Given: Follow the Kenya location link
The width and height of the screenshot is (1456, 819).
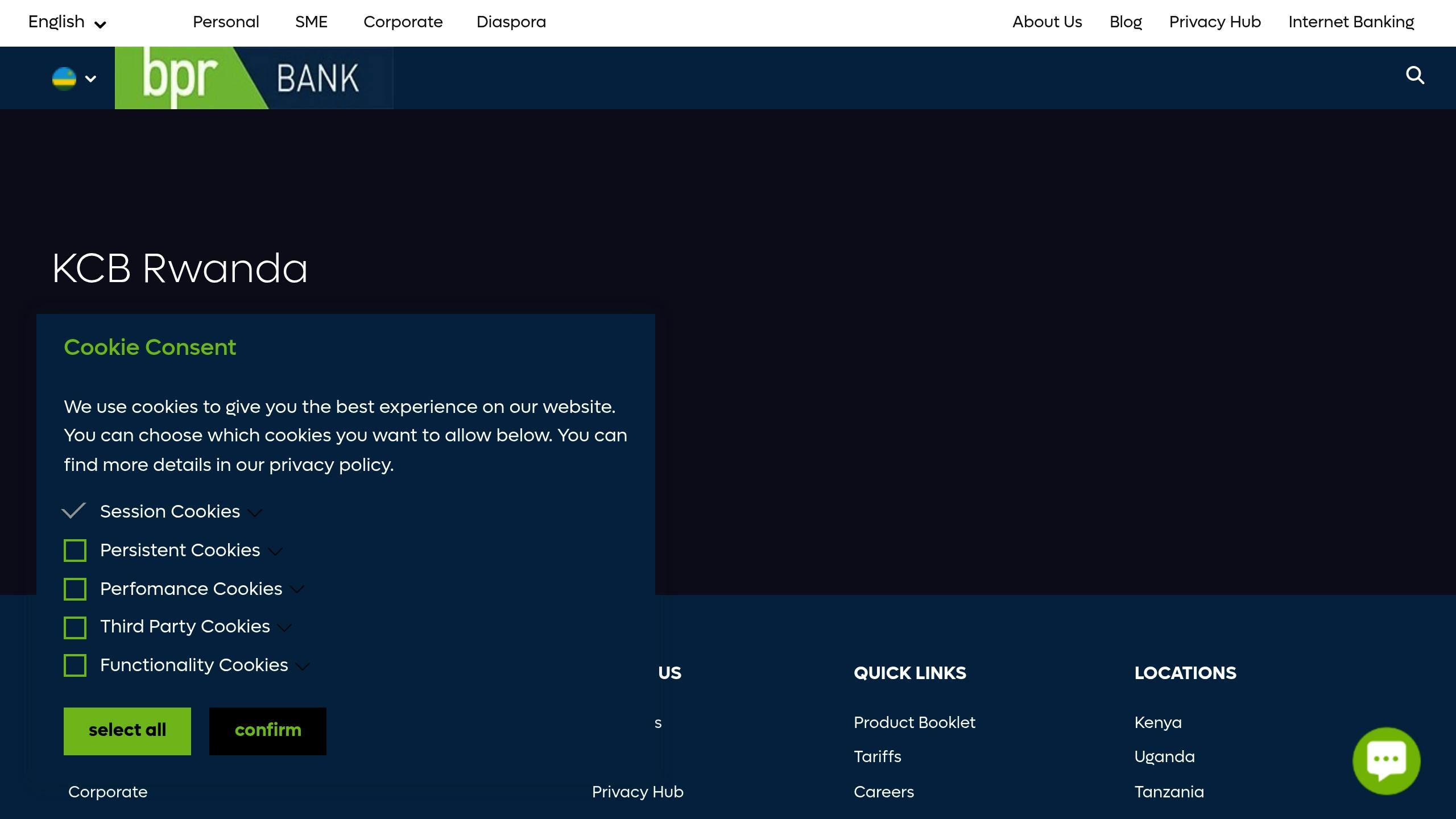Looking at the screenshot, I should 1157,723.
